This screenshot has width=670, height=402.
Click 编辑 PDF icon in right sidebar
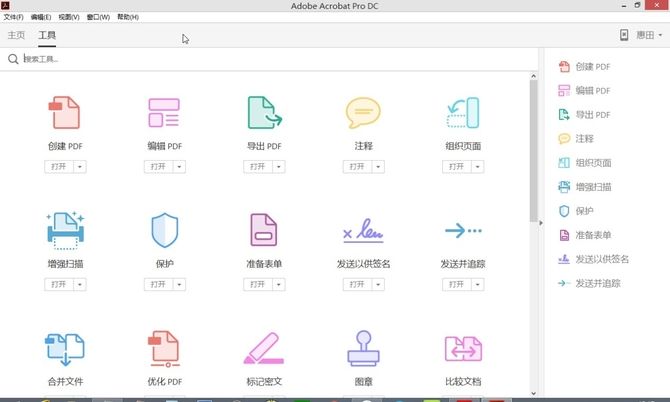pos(564,91)
